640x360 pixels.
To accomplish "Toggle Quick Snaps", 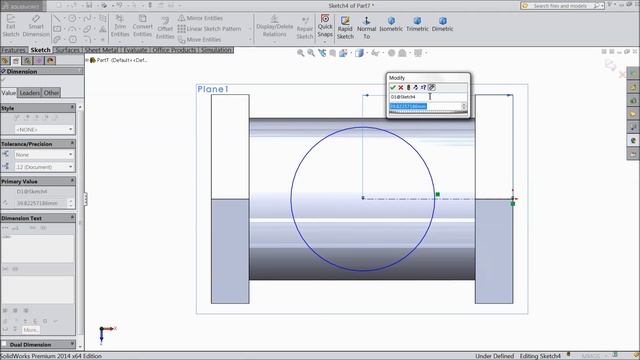I will tap(325, 26).
